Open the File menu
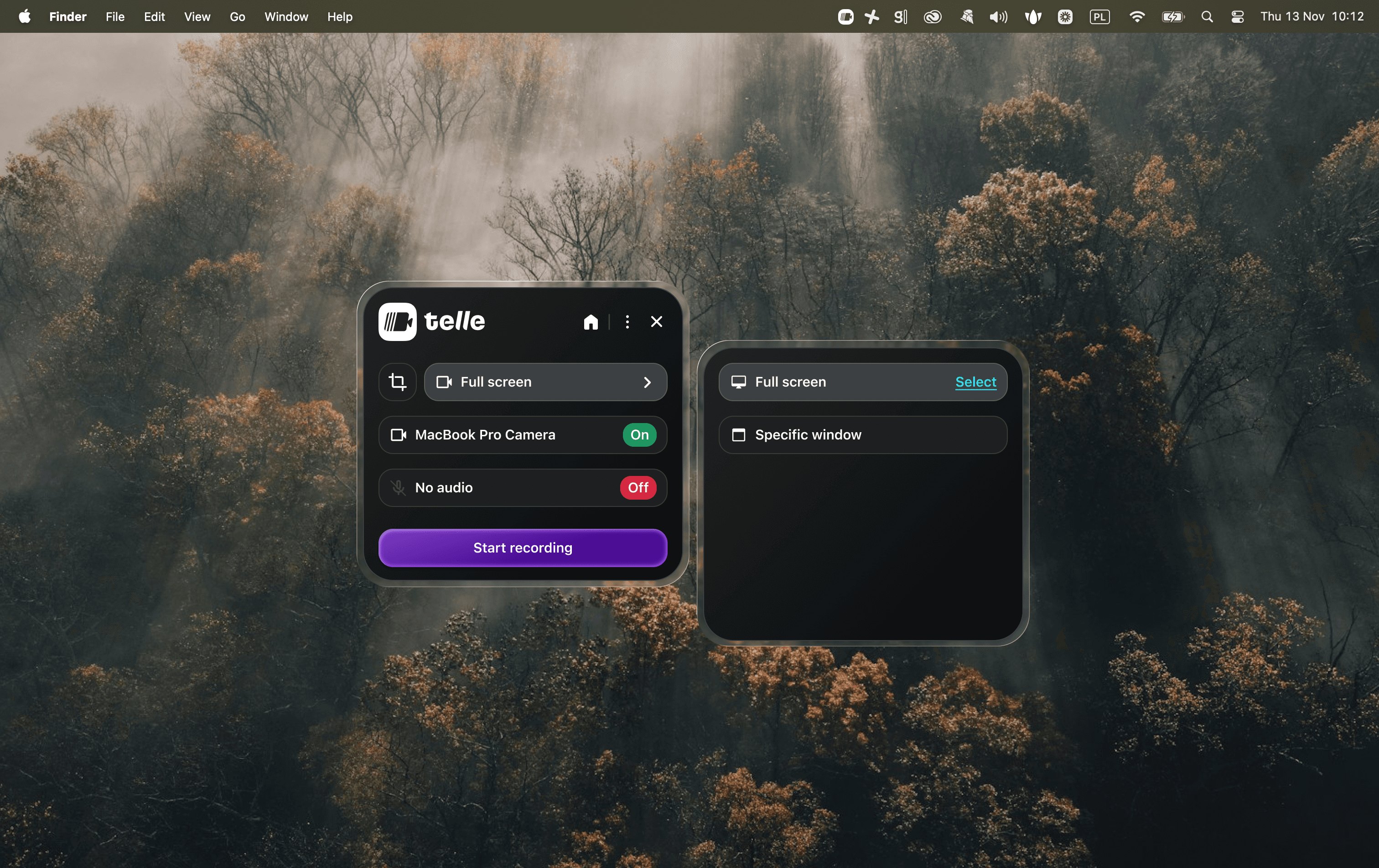Screen dimensions: 1379x868 pyautogui.click(x=114, y=16)
